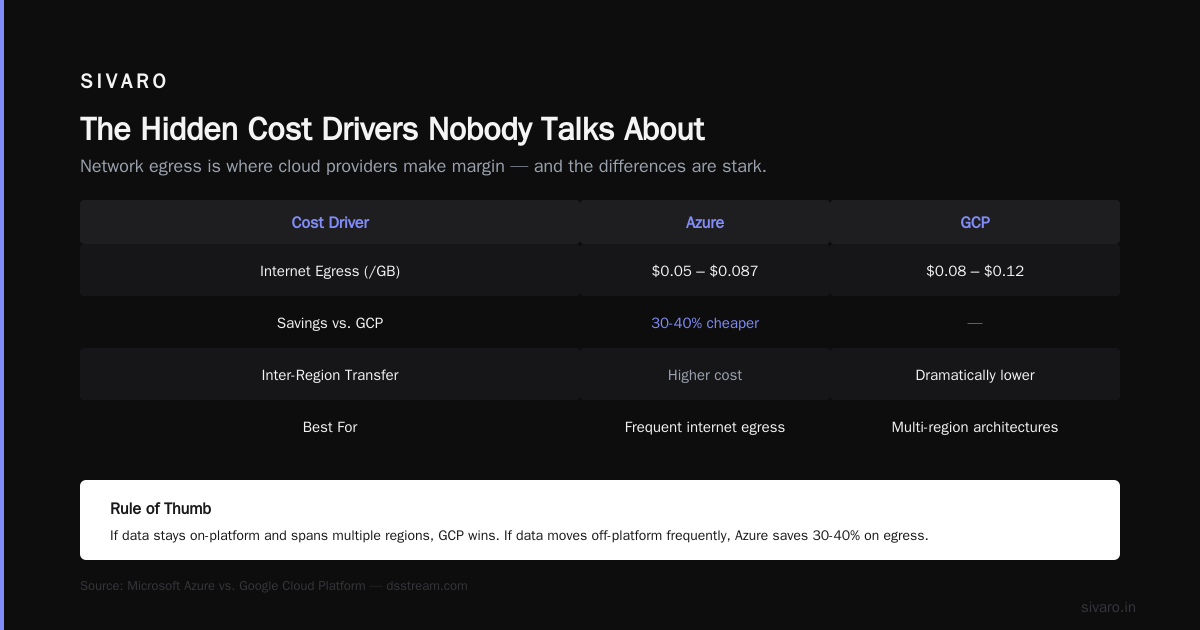Click the Rule of Thumb heading
1200x630 pixels.
161,509
